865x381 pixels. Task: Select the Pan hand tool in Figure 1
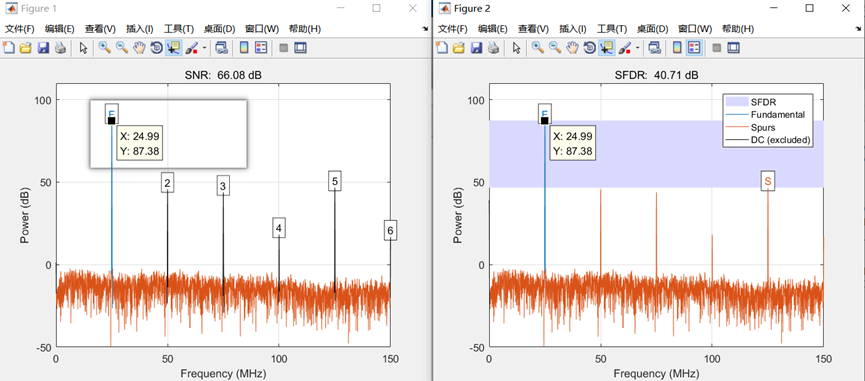pyautogui.click(x=139, y=48)
